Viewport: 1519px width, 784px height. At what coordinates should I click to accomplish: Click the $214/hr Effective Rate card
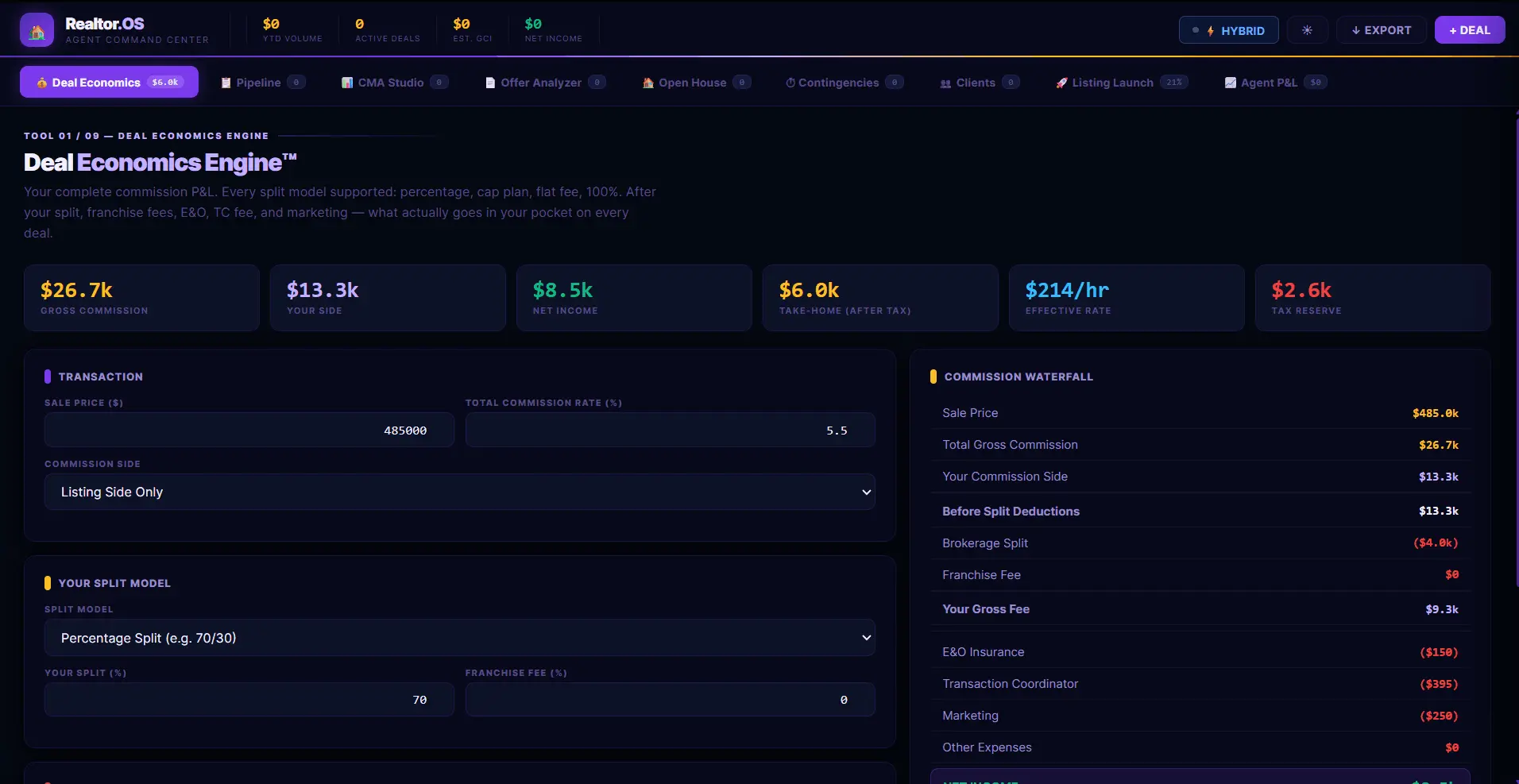[1127, 298]
